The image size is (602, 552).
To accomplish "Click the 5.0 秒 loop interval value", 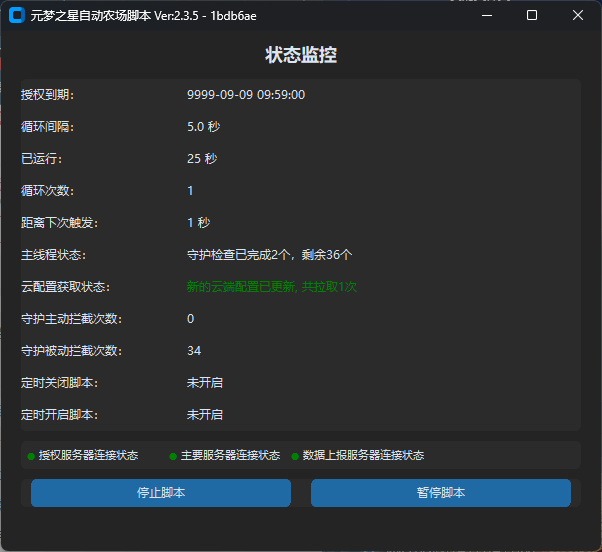I will [203, 127].
